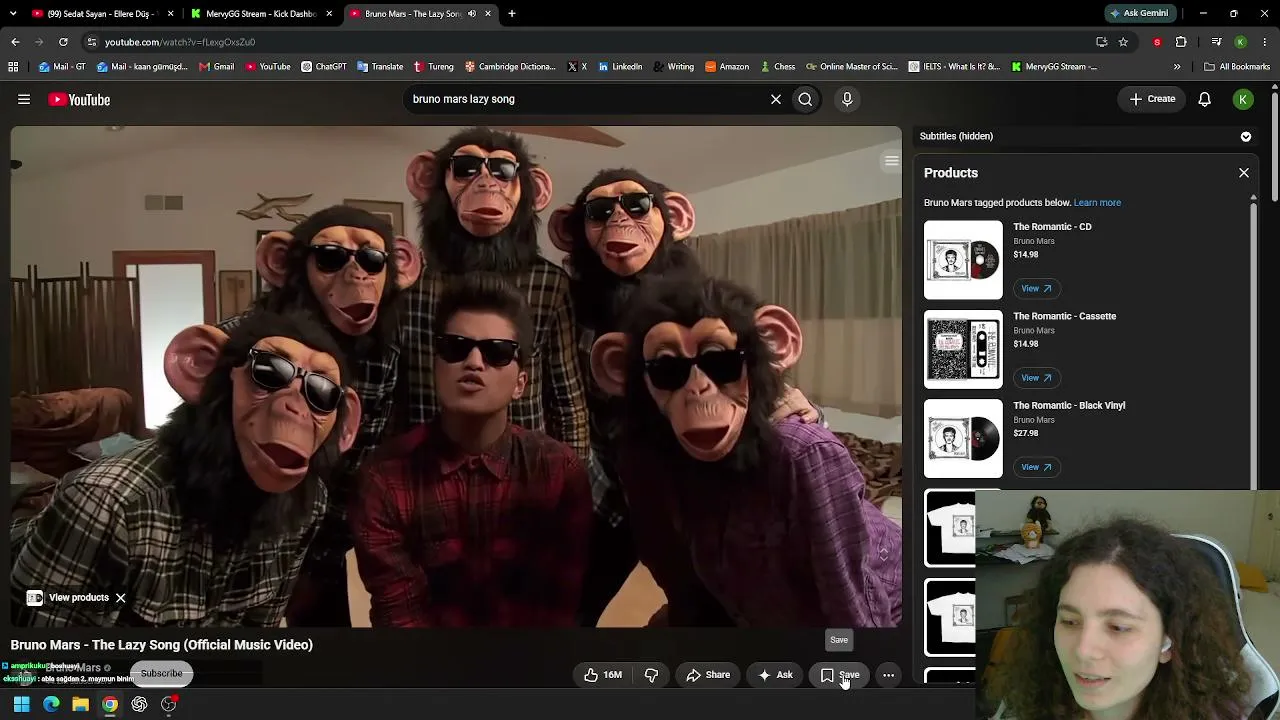
Task: Expand the Subtitles (hidden) section
Action: coord(1246,136)
